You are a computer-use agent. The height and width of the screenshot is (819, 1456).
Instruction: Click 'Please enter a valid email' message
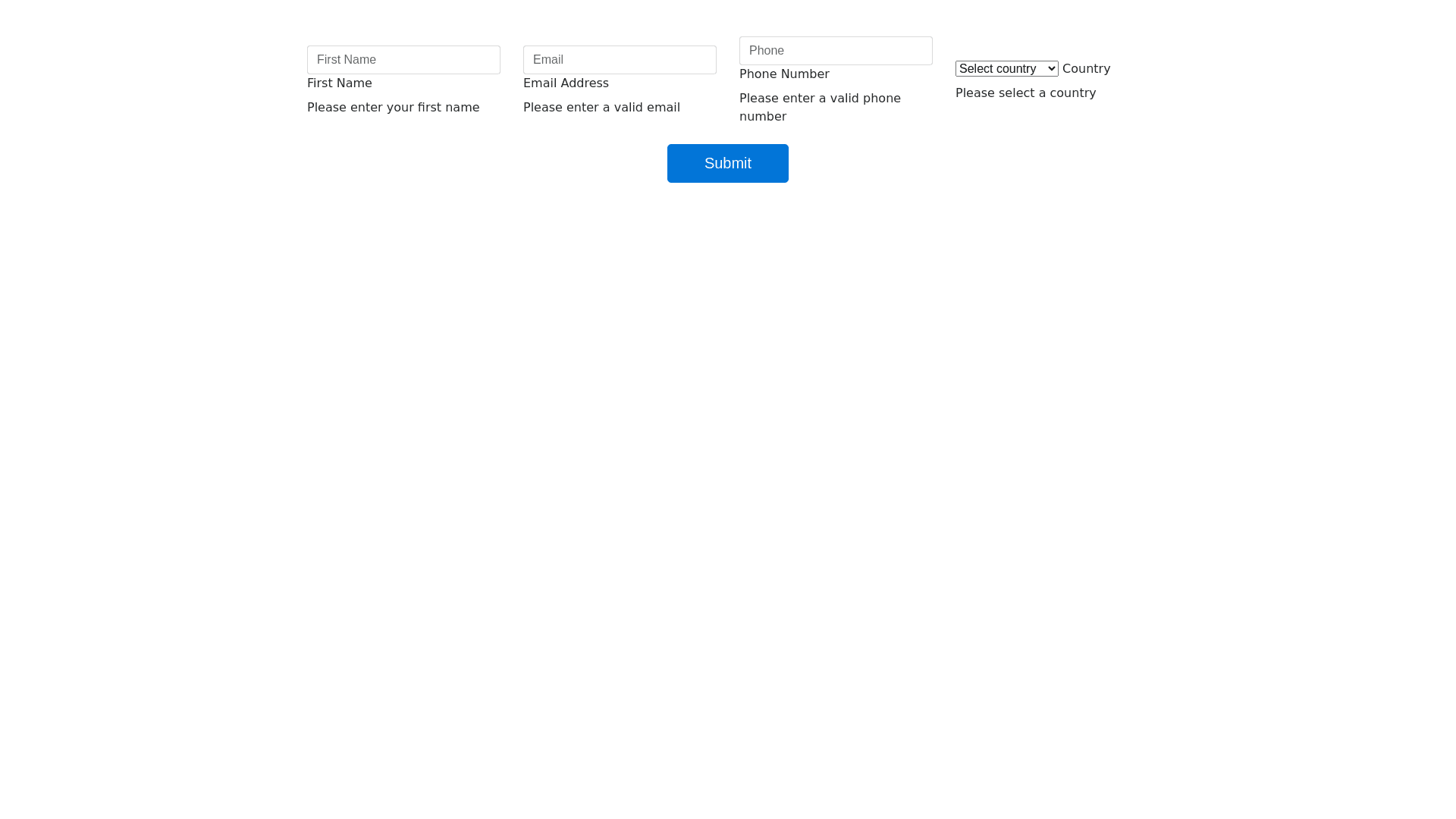(601, 108)
